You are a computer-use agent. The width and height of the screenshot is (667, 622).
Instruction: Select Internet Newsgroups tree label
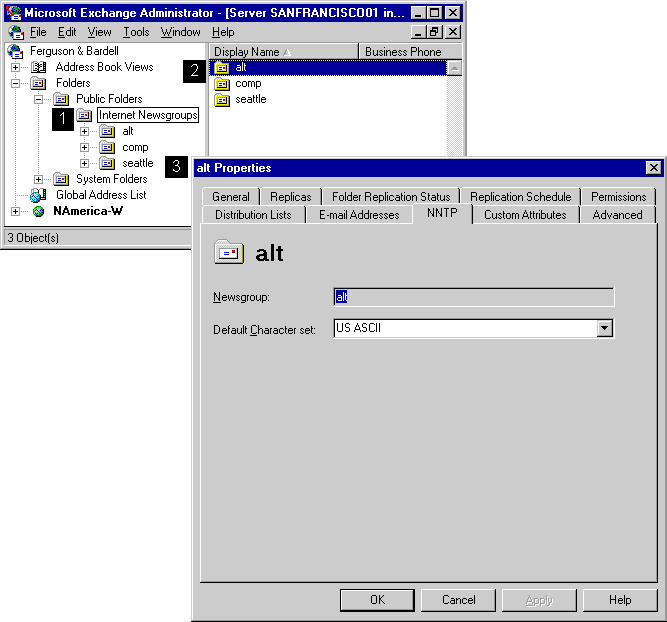click(148, 115)
